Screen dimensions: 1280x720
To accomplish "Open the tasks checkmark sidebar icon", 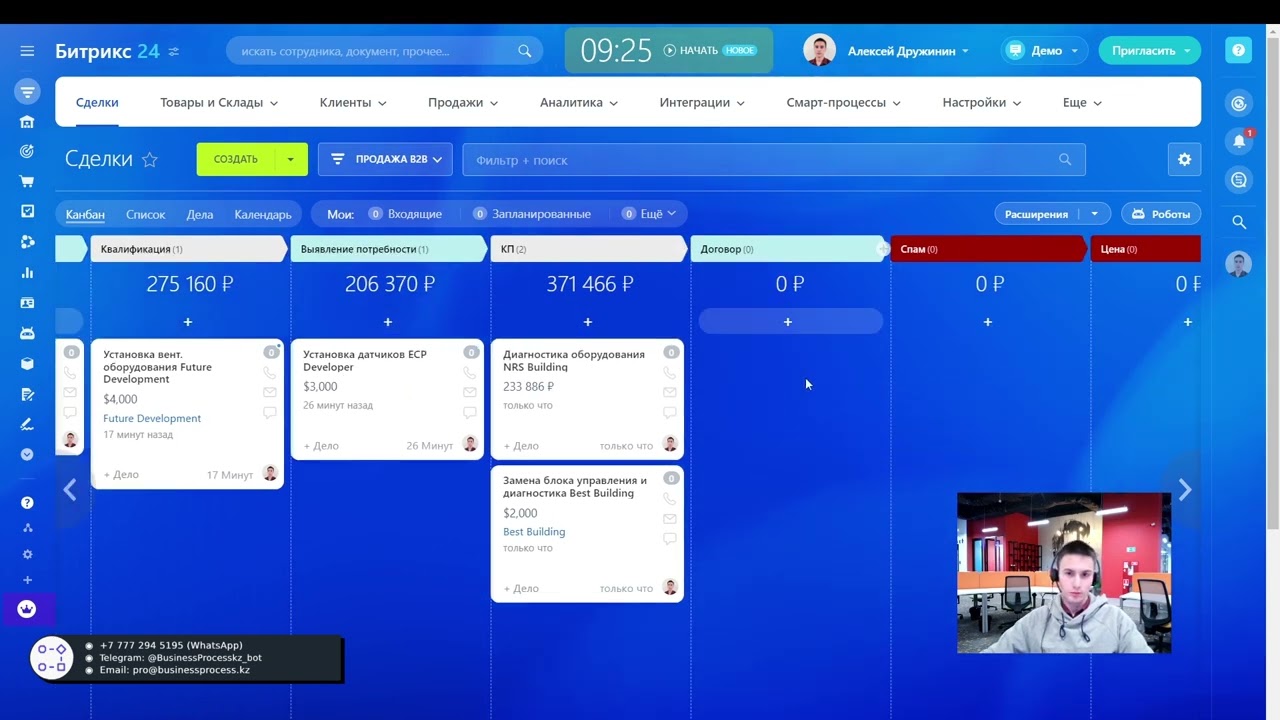I will point(27,212).
